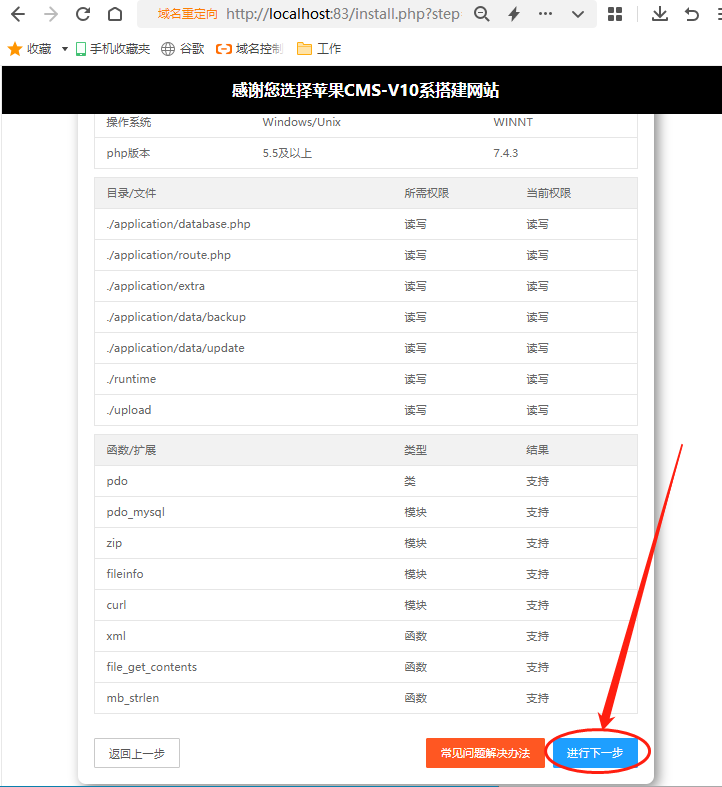Click the 收藏 star bookmark icon

click(x=15, y=49)
